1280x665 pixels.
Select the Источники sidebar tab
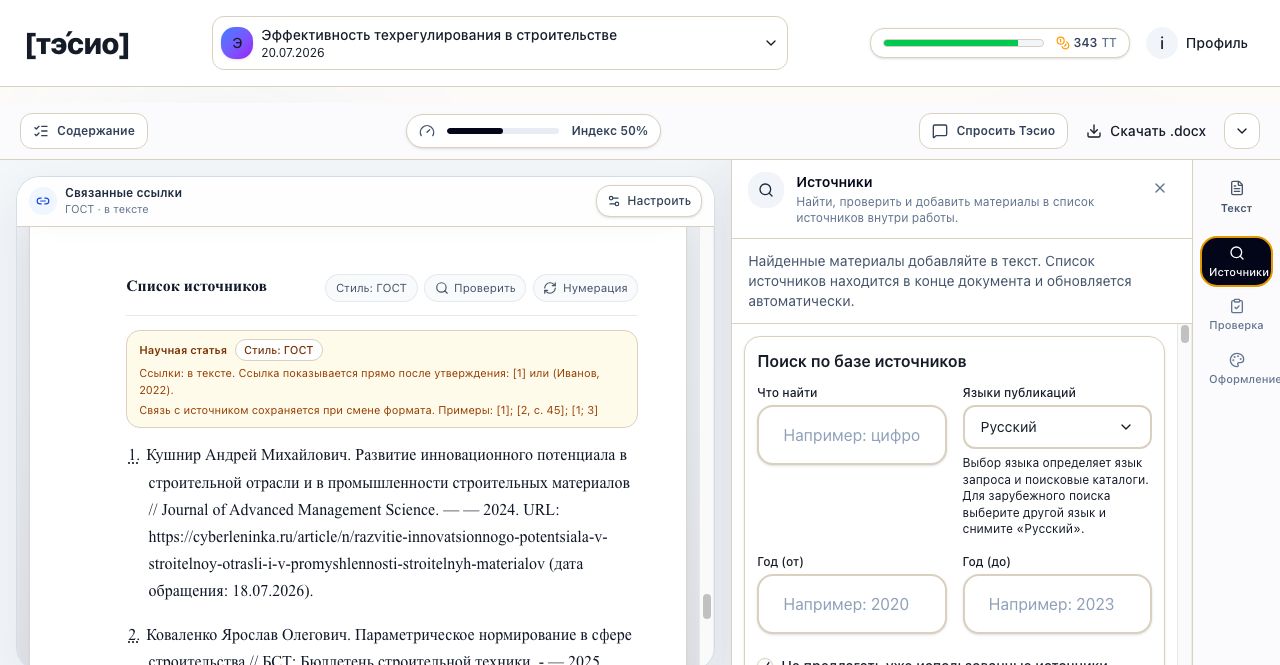click(x=1237, y=261)
